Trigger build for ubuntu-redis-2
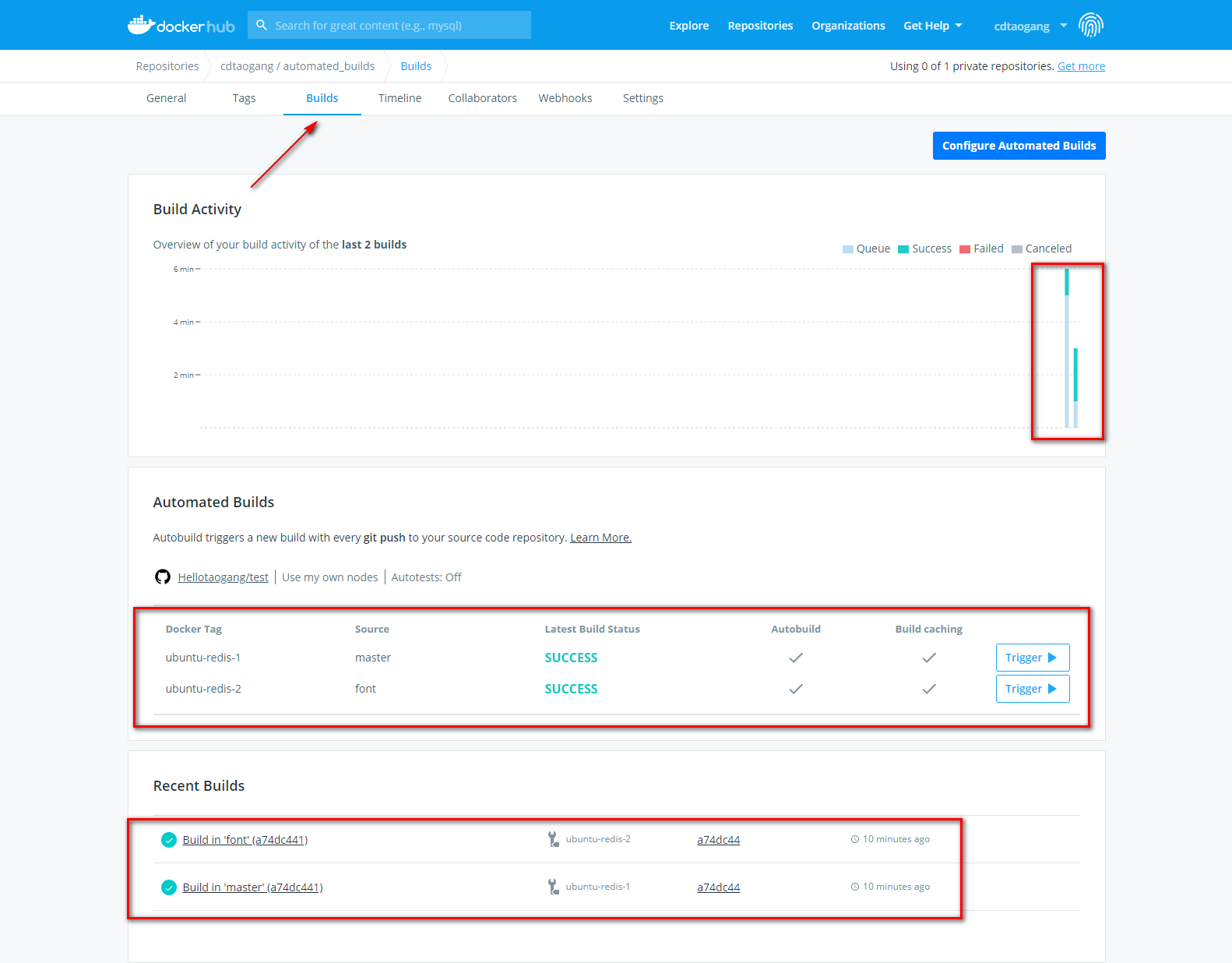 (1032, 689)
